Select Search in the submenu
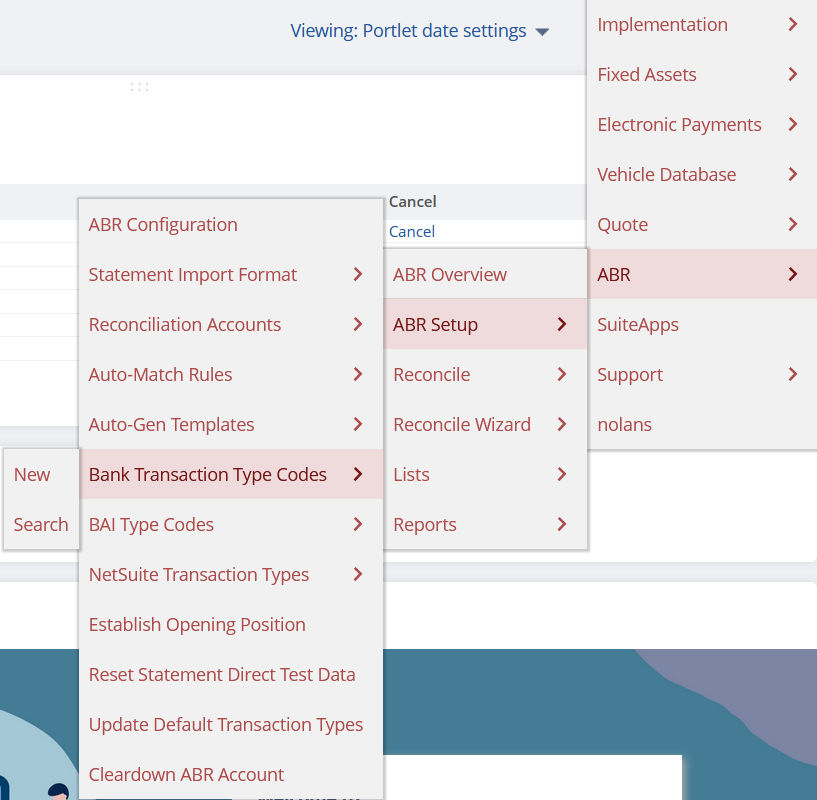Screen dimensions: 817x800 [41, 525]
